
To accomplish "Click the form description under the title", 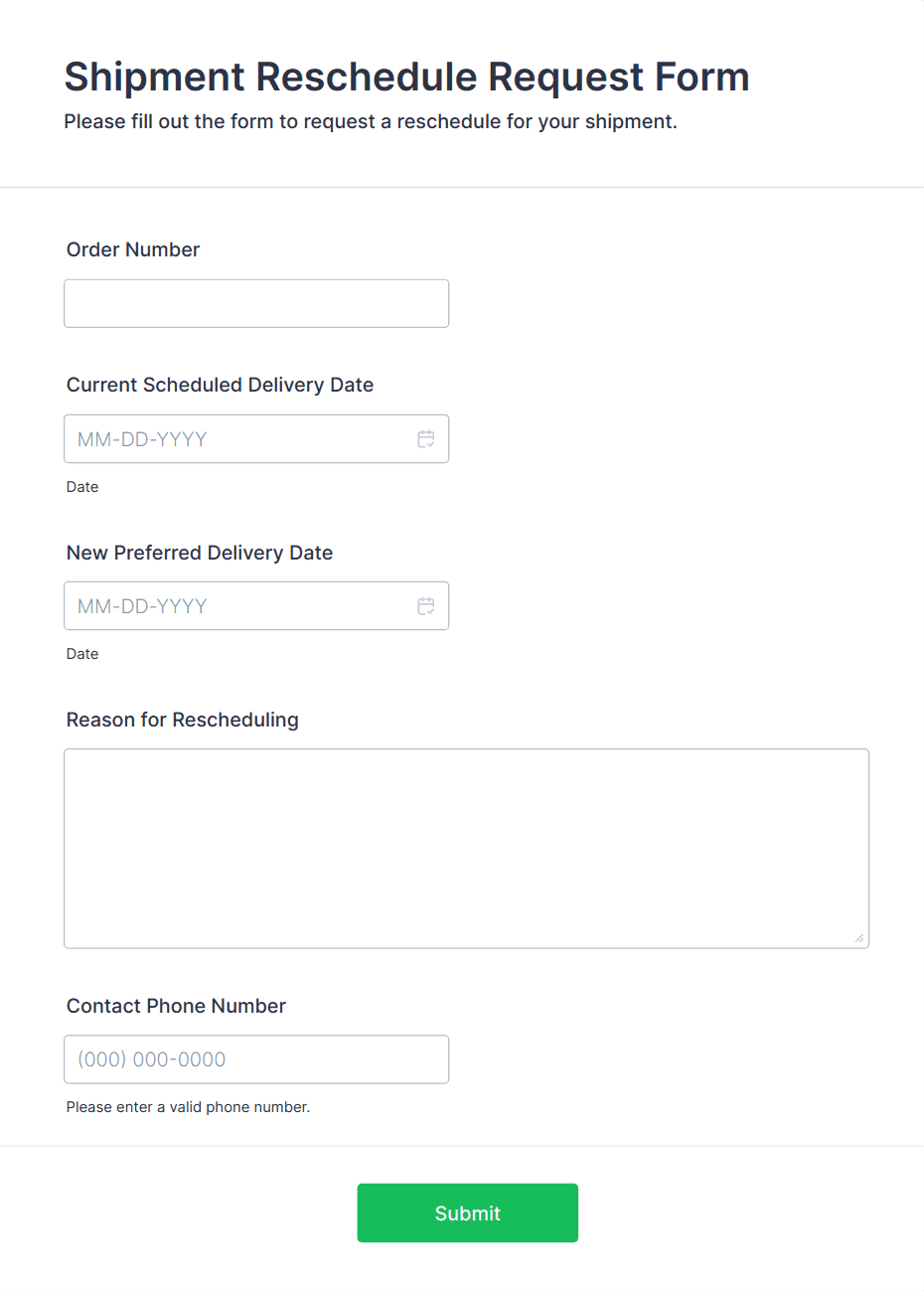I will (371, 121).
